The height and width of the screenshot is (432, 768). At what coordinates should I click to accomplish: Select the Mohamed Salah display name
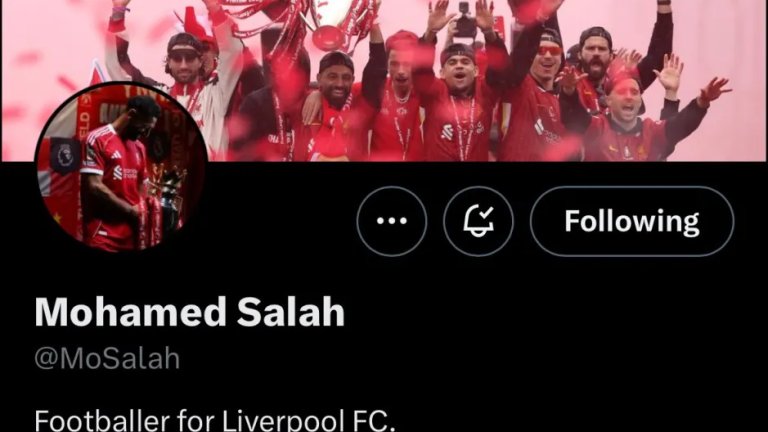coord(190,312)
